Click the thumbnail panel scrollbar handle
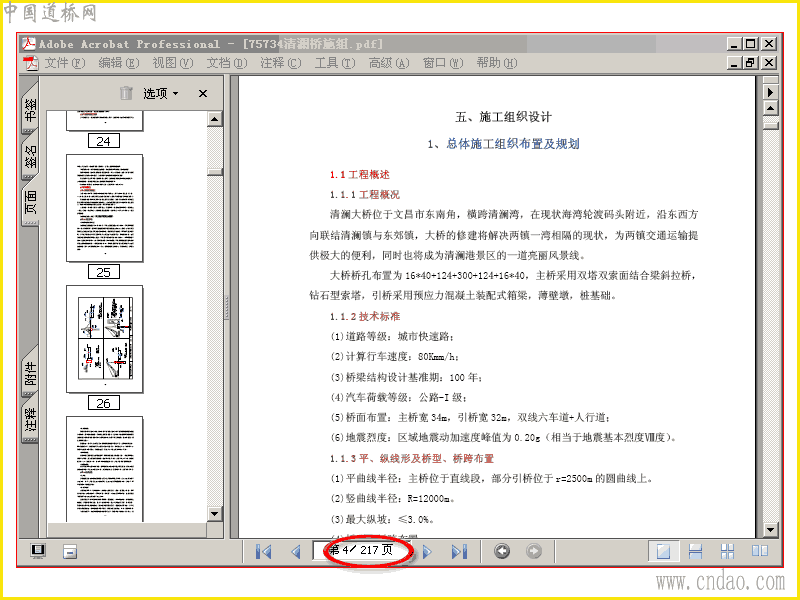 215,172
